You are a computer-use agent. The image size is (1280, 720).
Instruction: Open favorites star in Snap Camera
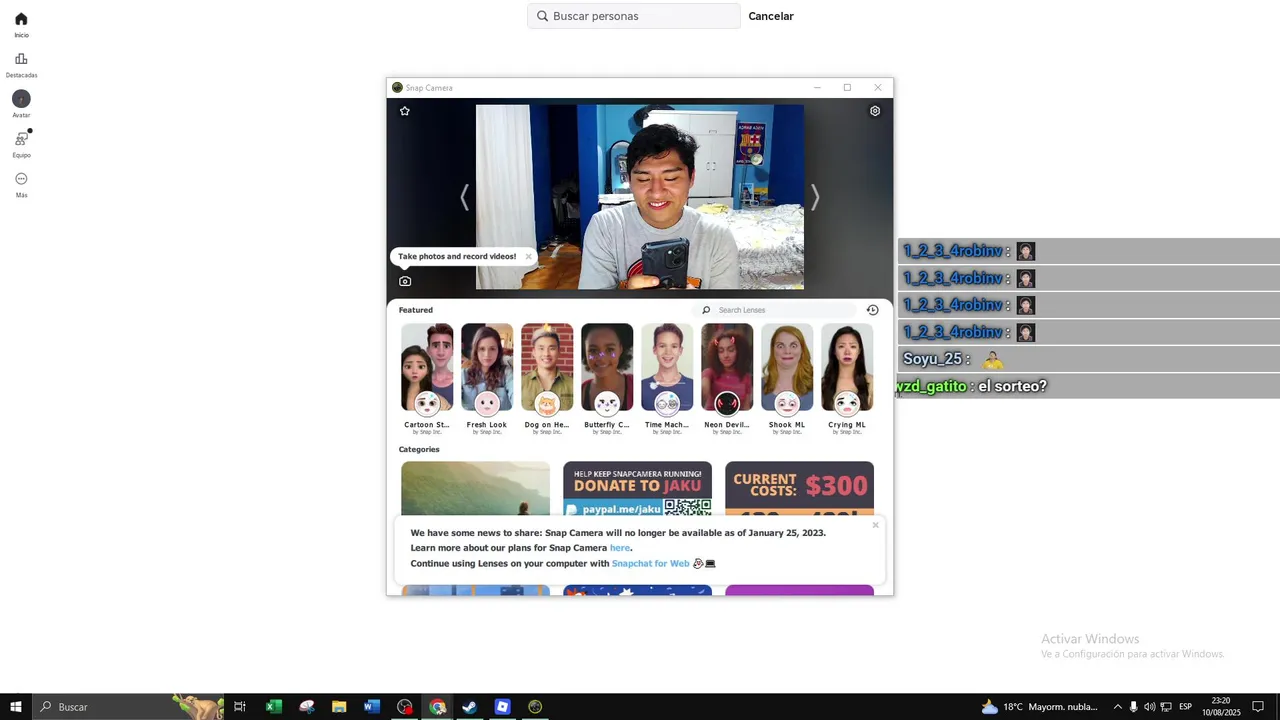pos(405,111)
